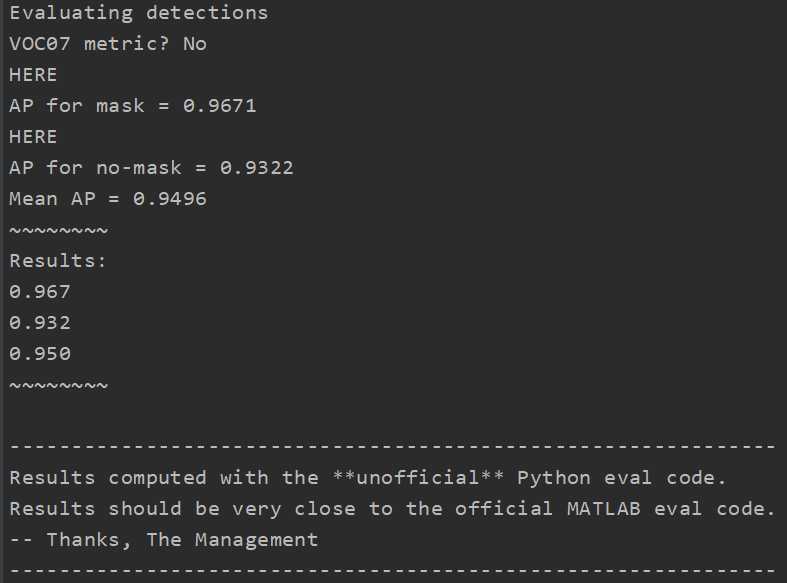Click the 0.950 result line
Image resolution: width=787 pixels, height=583 pixels.
[x=40, y=354]
